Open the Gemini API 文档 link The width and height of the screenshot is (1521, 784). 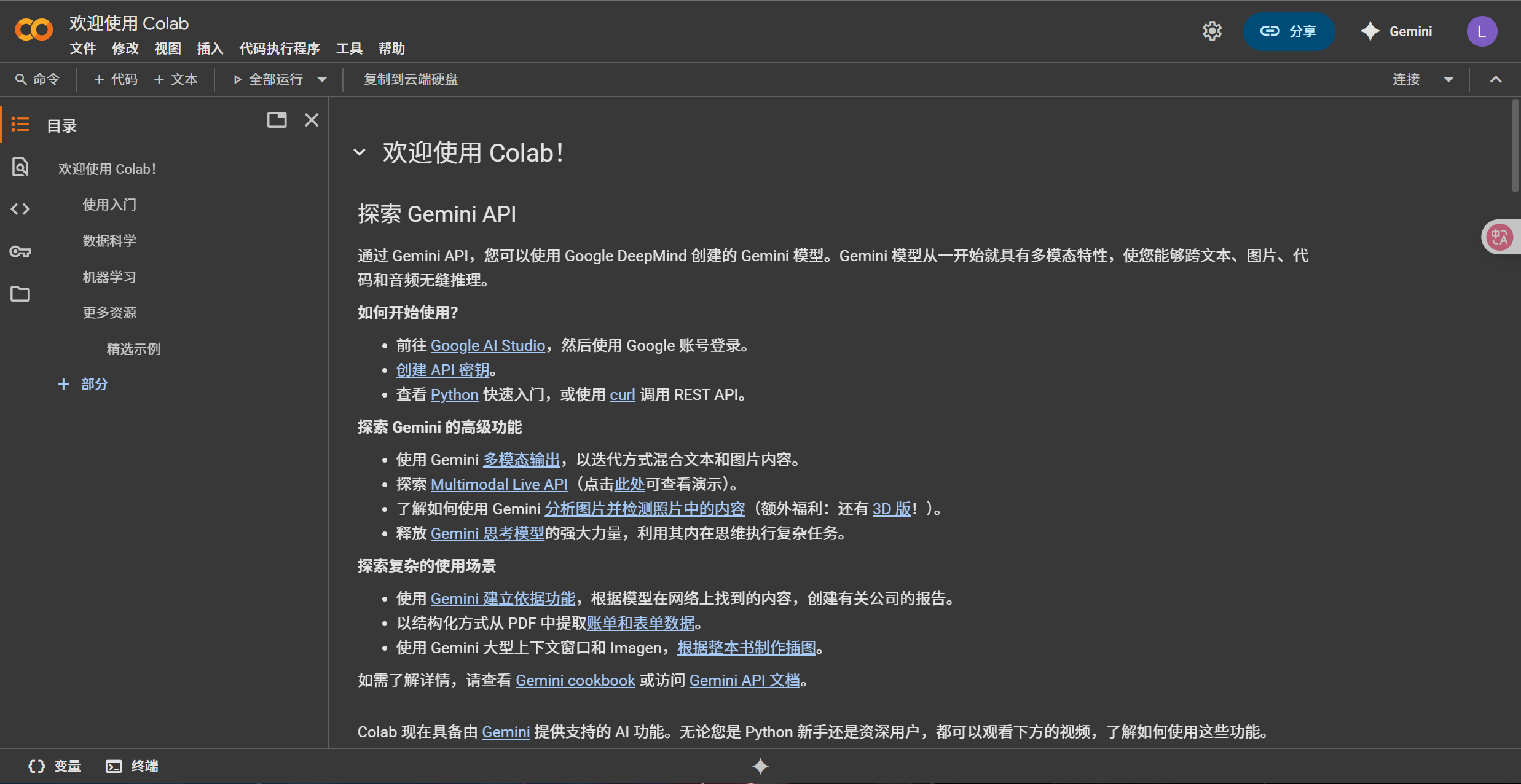(x=745, y=680)
